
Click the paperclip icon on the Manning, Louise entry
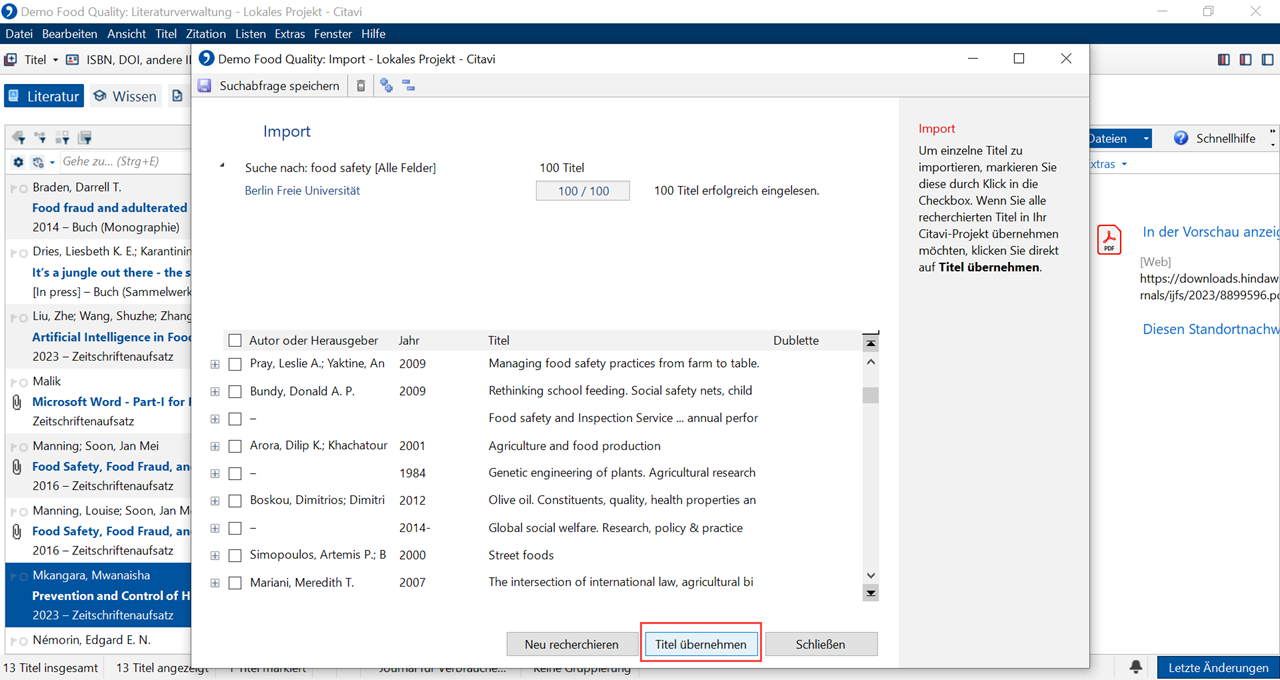[16, 532]
